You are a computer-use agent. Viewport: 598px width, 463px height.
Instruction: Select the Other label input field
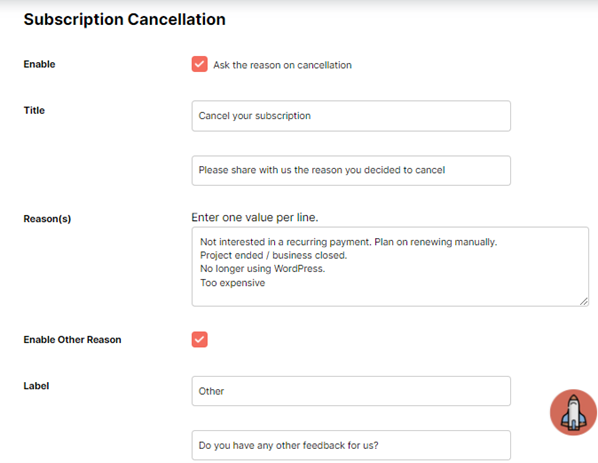[x=351, y=391]
